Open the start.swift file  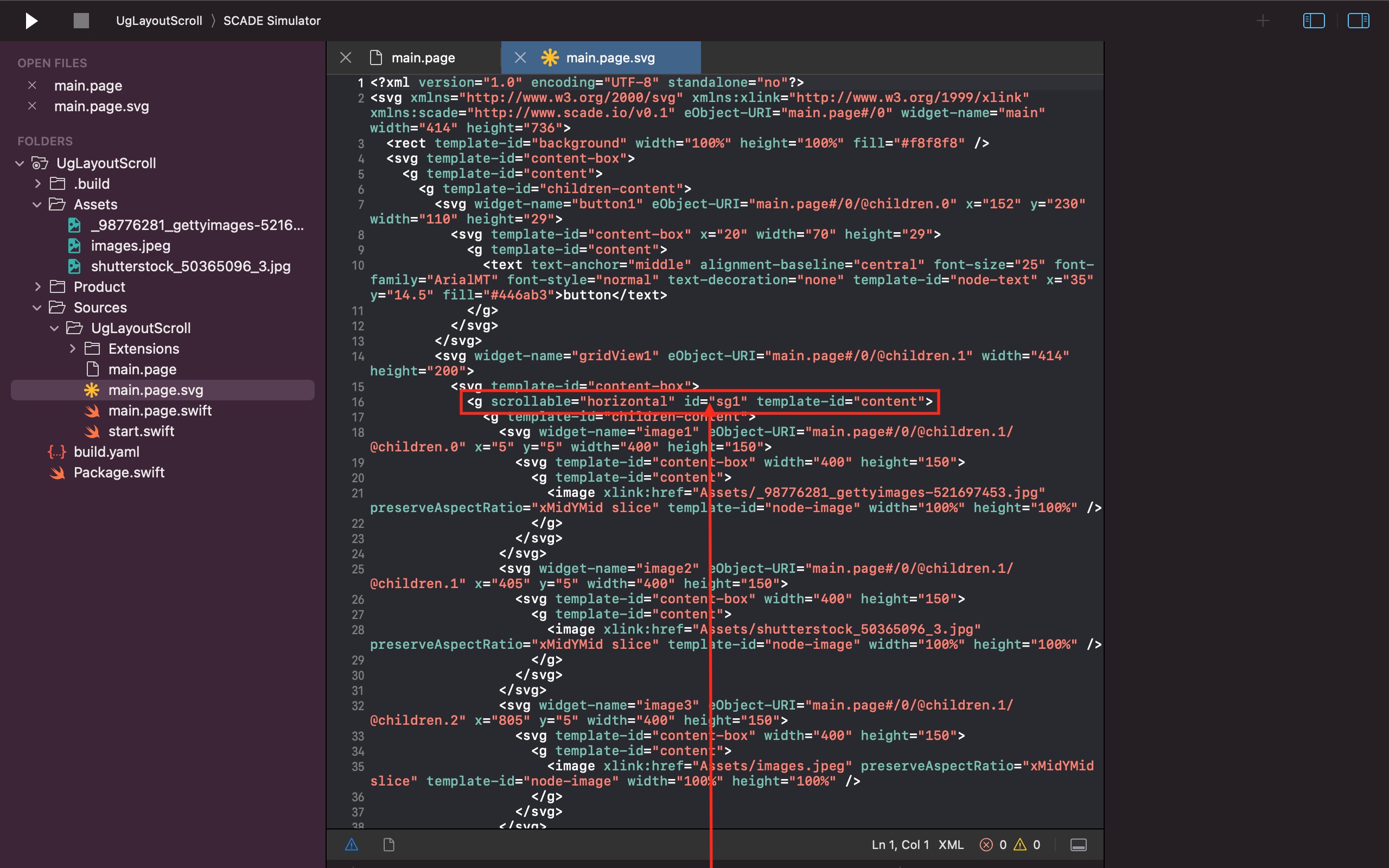(141, 431)
